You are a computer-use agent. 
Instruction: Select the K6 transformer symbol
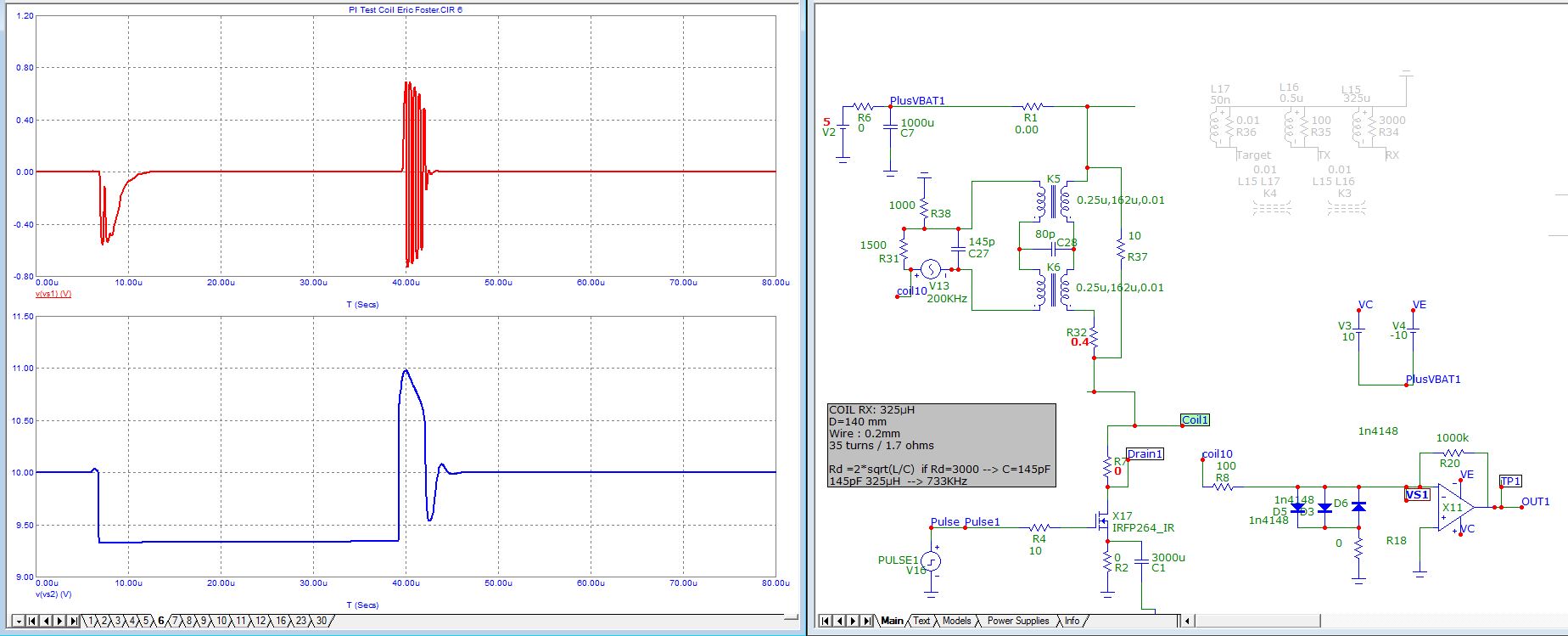[1053, 289]
